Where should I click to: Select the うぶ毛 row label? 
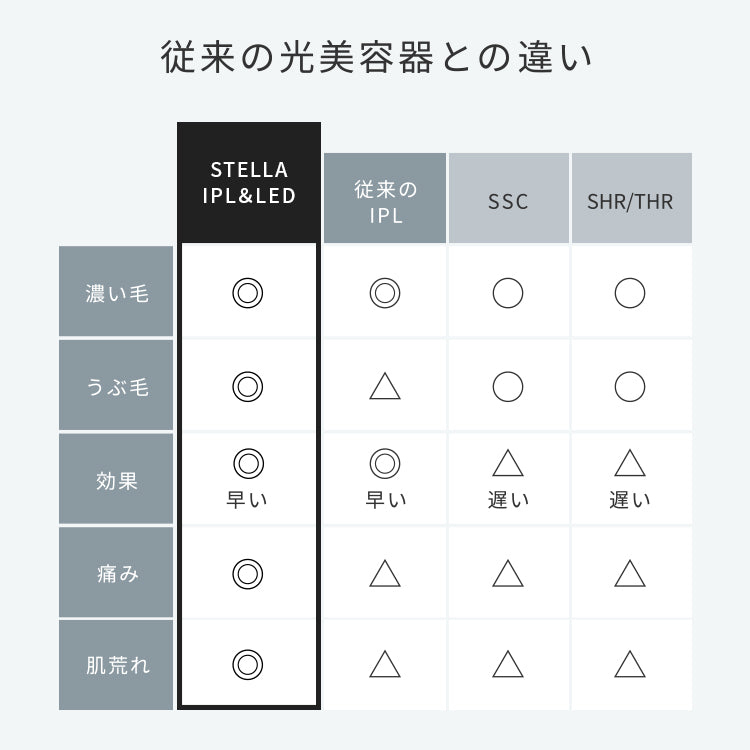(x=116, y=386)
